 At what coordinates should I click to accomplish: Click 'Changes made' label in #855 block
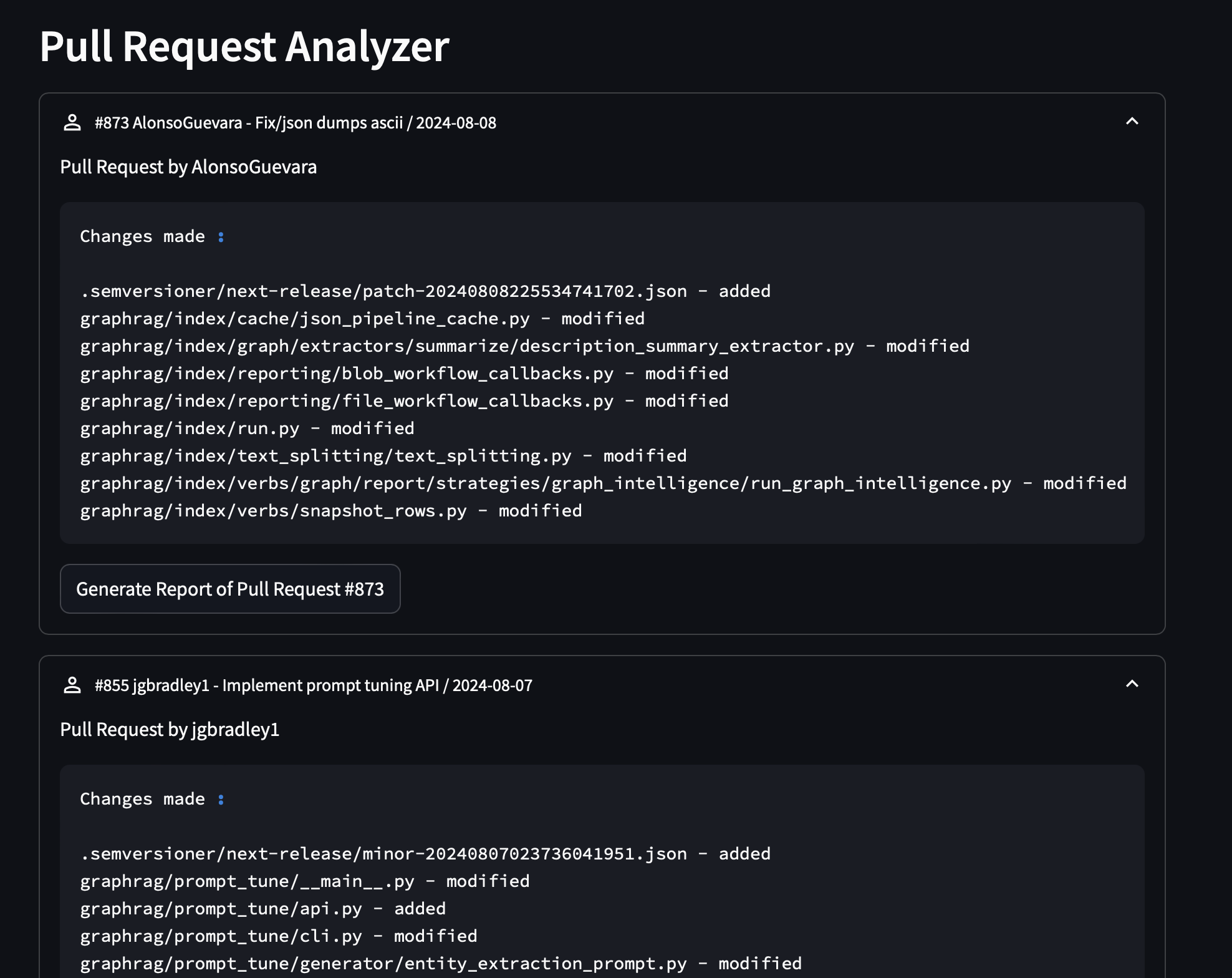(142, 799)
